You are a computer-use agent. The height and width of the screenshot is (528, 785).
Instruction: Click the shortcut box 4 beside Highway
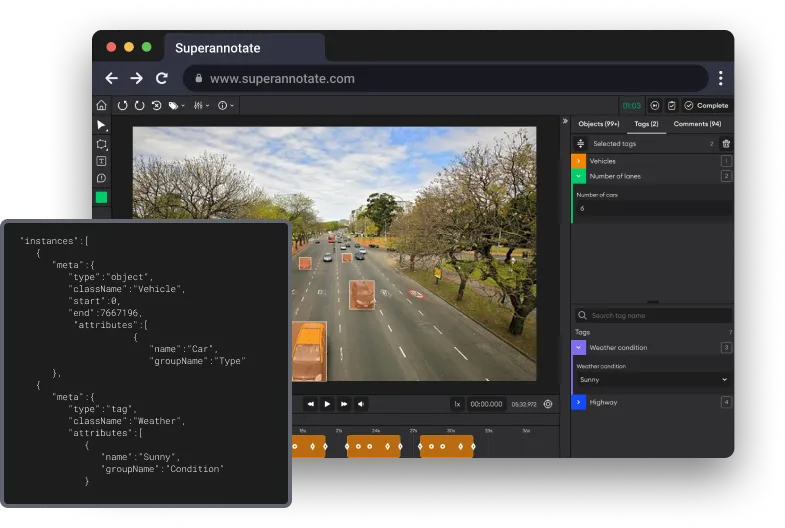pyautogui.click(x=726, y=402)
